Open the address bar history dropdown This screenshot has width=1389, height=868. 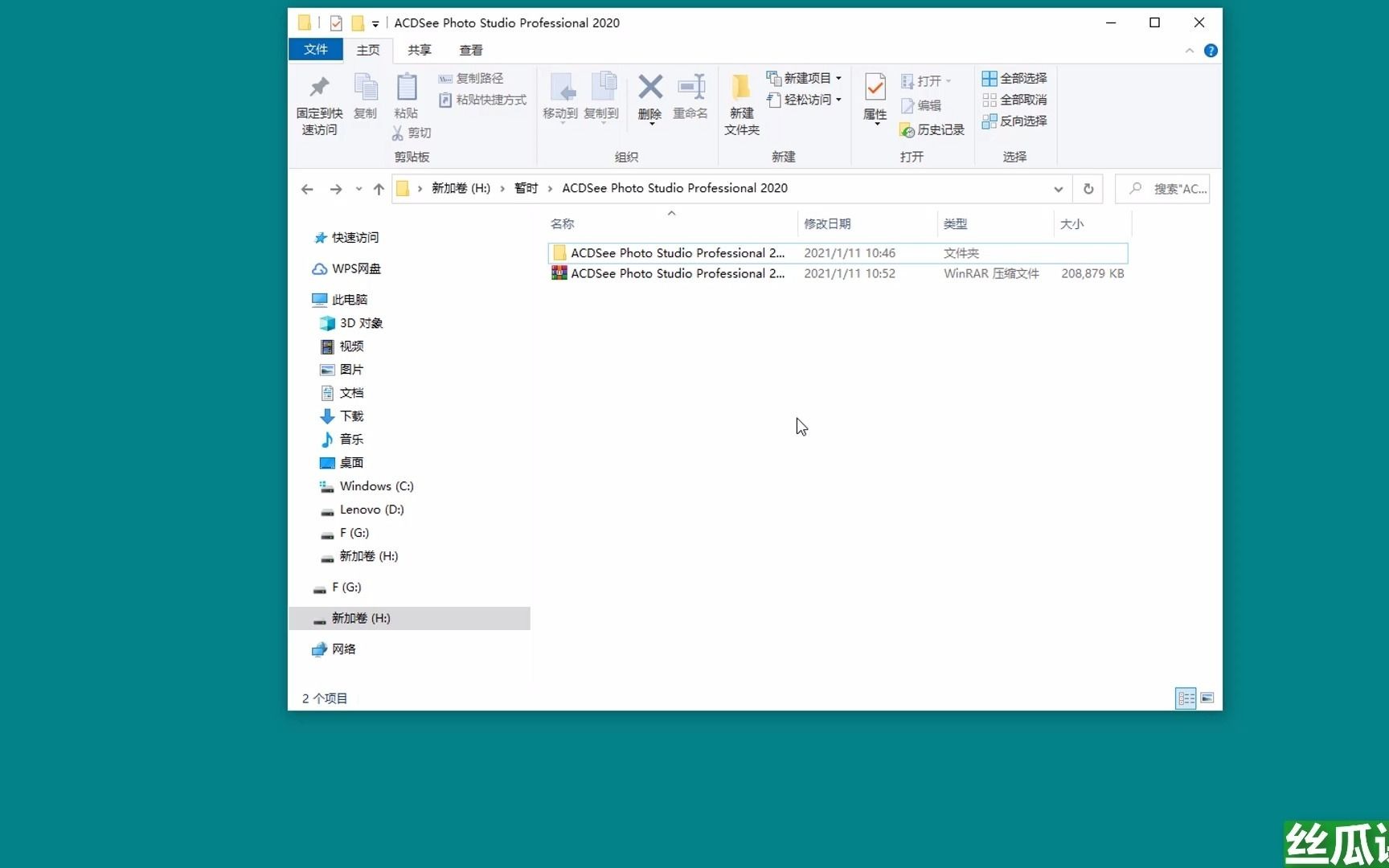tap(1058, 188)
